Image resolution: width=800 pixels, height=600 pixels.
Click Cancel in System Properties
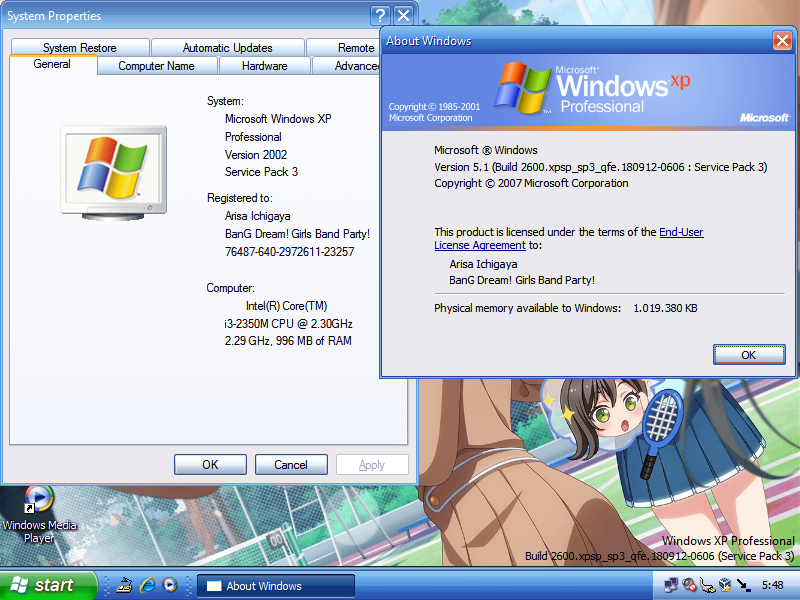[x=291, y=465]
